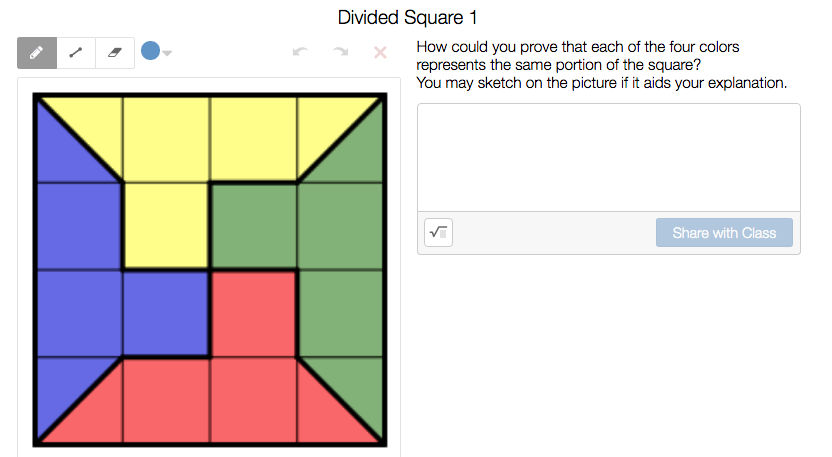Expand the pen color dropdown arrow
The height and width of the screenshot is (457, 832).
pyautogui.click(x=167, y=53)
